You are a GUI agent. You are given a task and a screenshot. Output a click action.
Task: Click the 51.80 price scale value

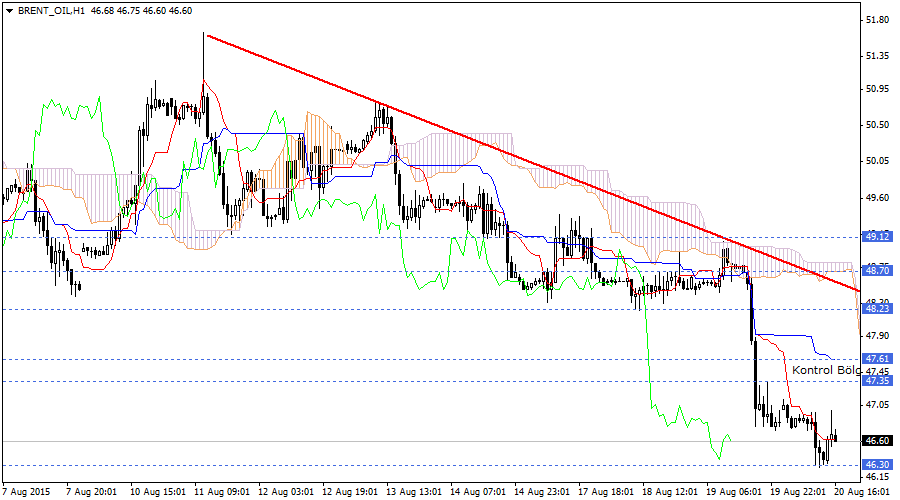click(x=877, y=20)
